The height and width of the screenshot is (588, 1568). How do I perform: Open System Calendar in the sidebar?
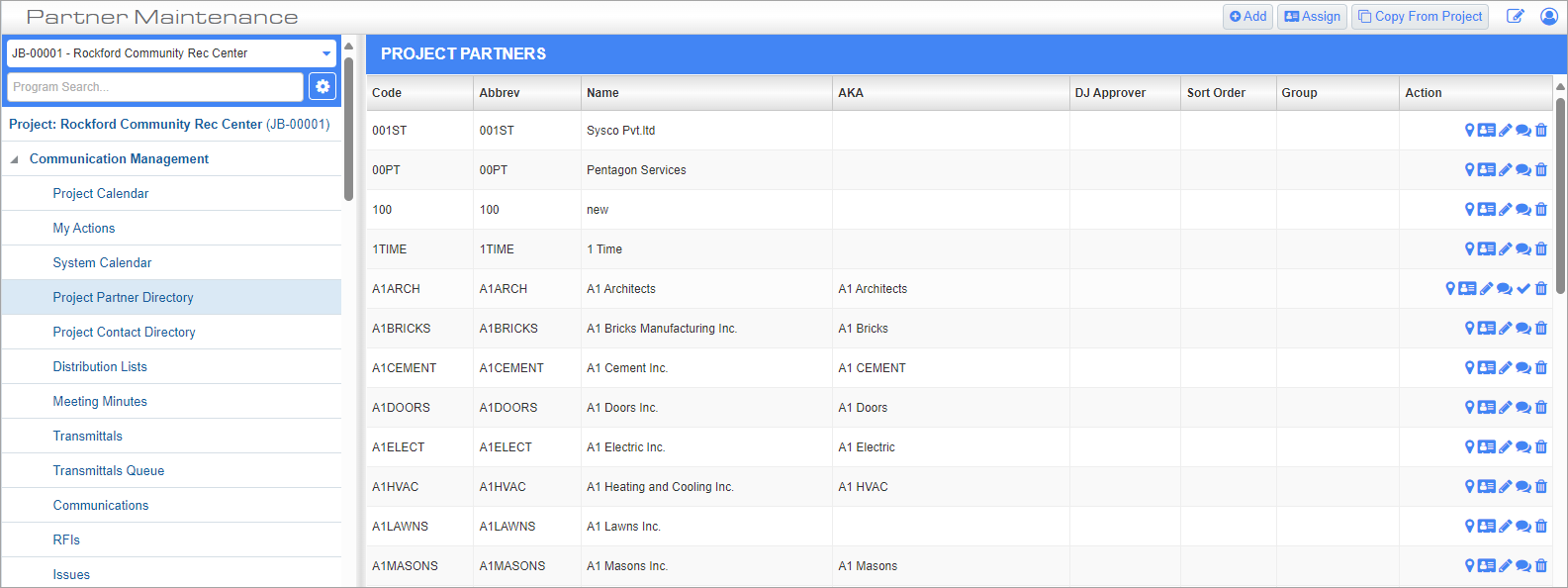[x=102, y=262]
